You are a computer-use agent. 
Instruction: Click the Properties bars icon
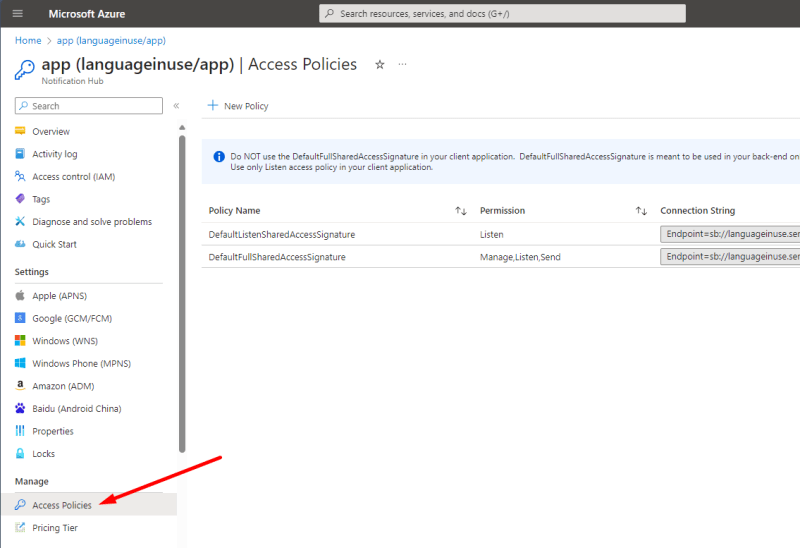[20, 431]
